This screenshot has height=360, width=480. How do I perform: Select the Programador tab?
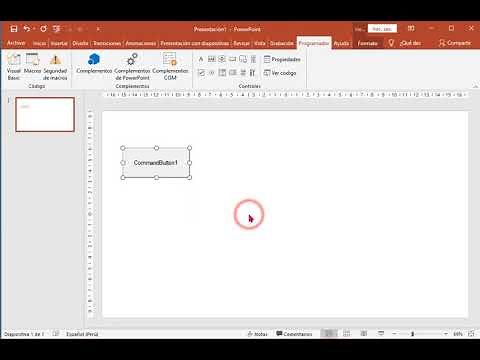tap(314, 43)
